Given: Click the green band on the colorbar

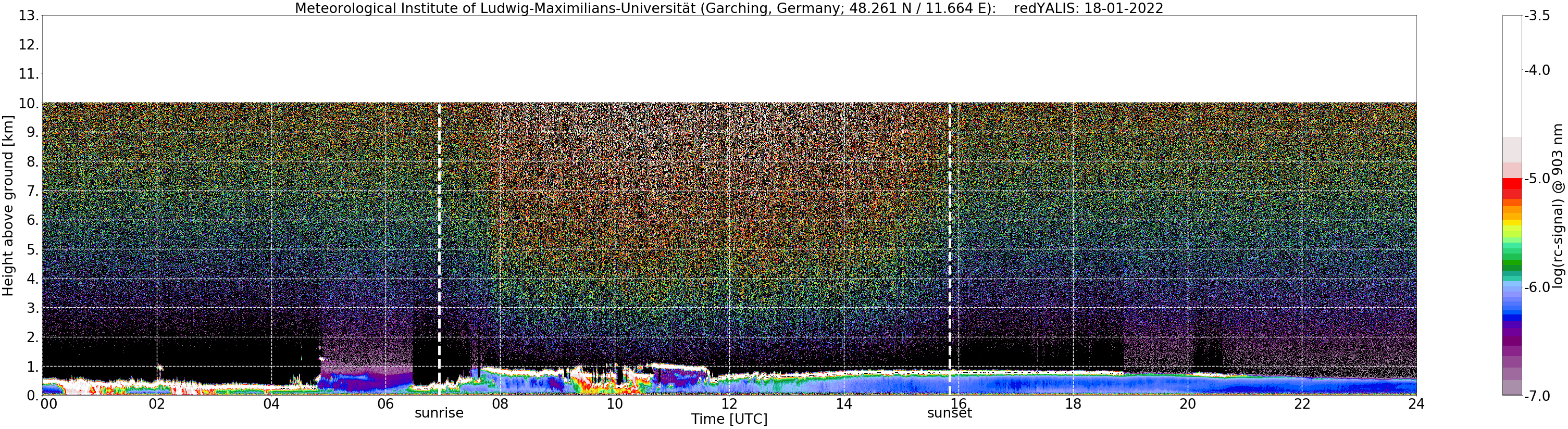Looking at the screenshot, I should click(1512, 262).
